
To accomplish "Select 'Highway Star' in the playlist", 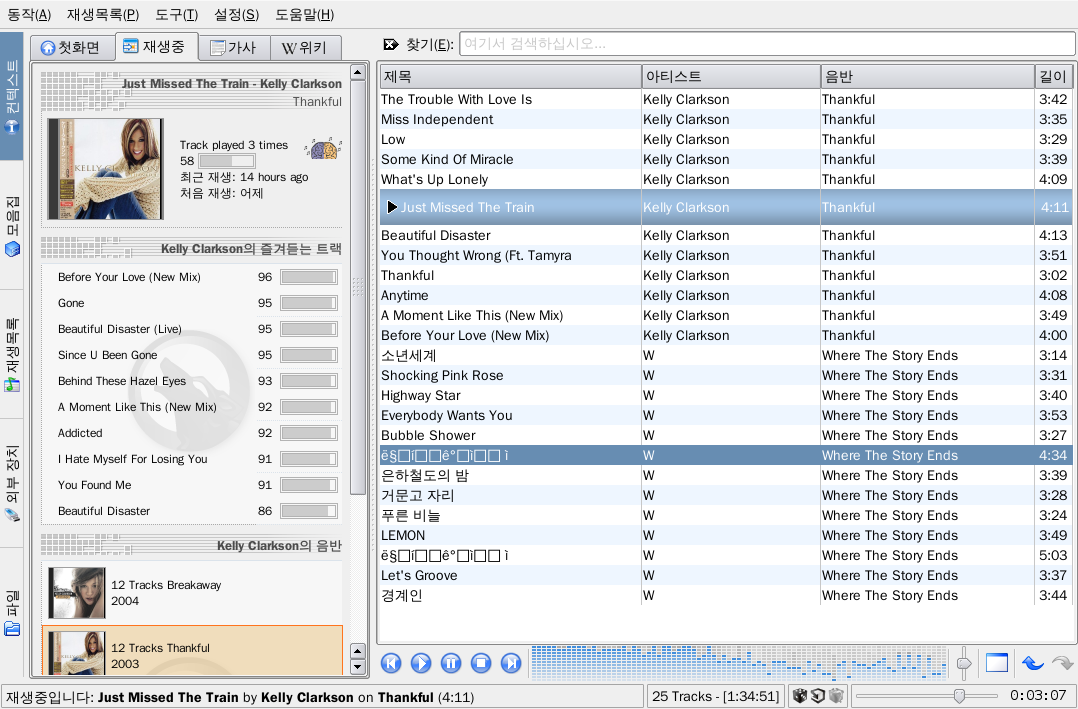I will pos(726,395).
